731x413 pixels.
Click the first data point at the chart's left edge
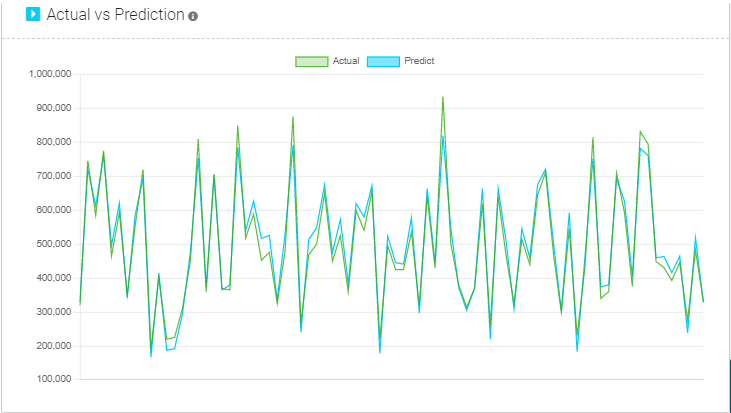coord(80,303)
